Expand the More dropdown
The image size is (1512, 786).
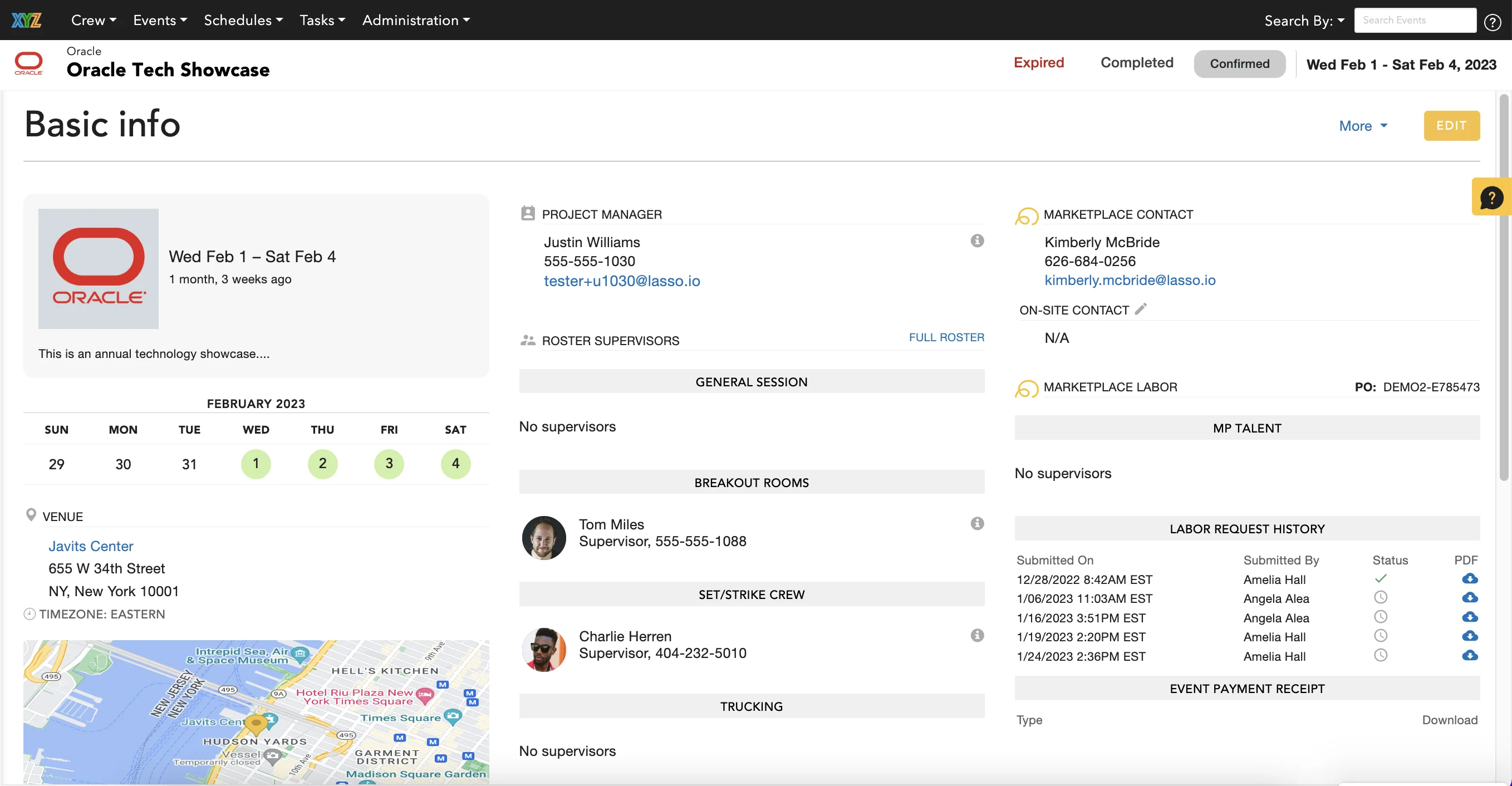(1363, 126)
